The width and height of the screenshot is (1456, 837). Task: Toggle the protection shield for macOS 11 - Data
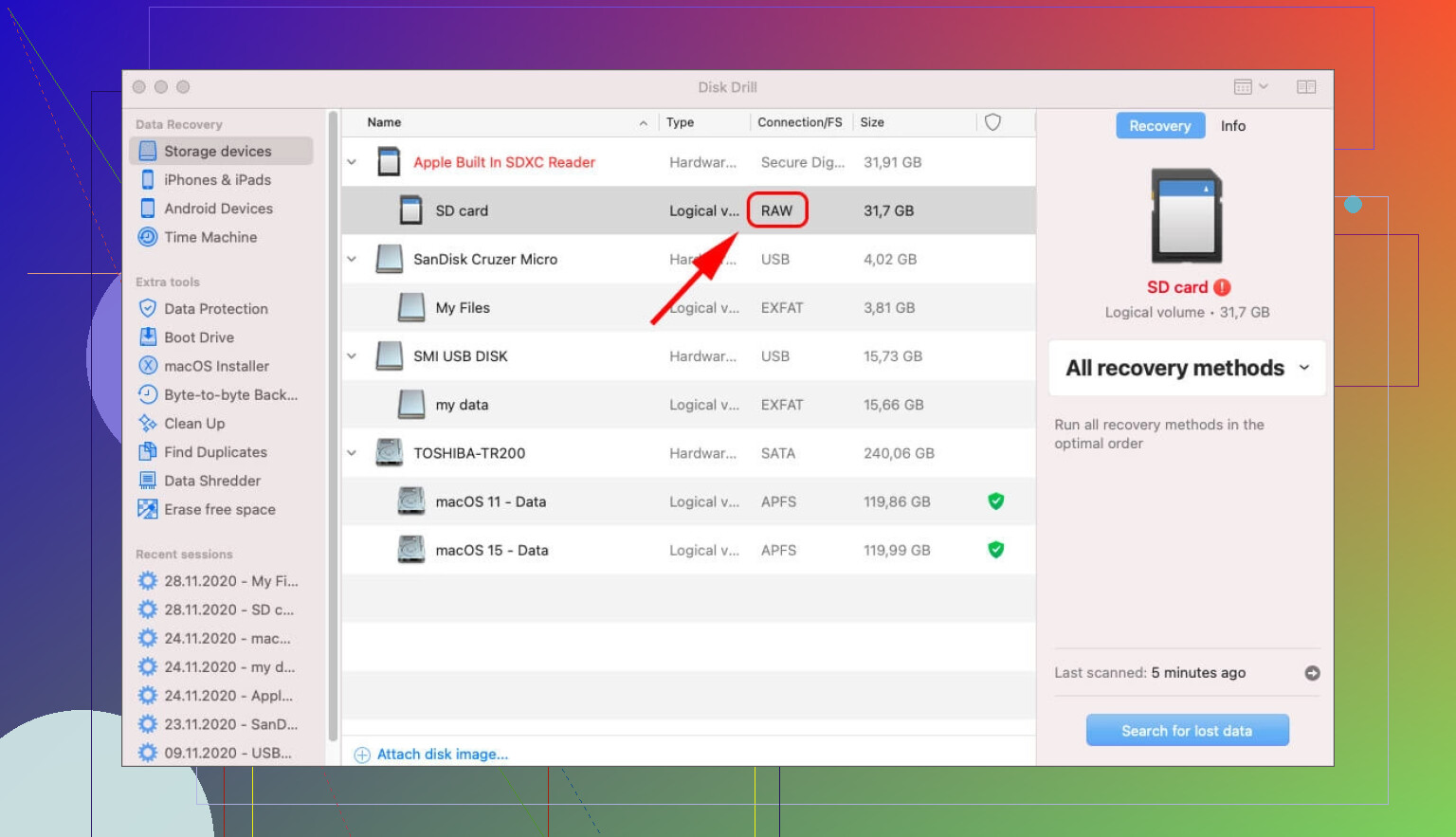click(x=995, y=501)
